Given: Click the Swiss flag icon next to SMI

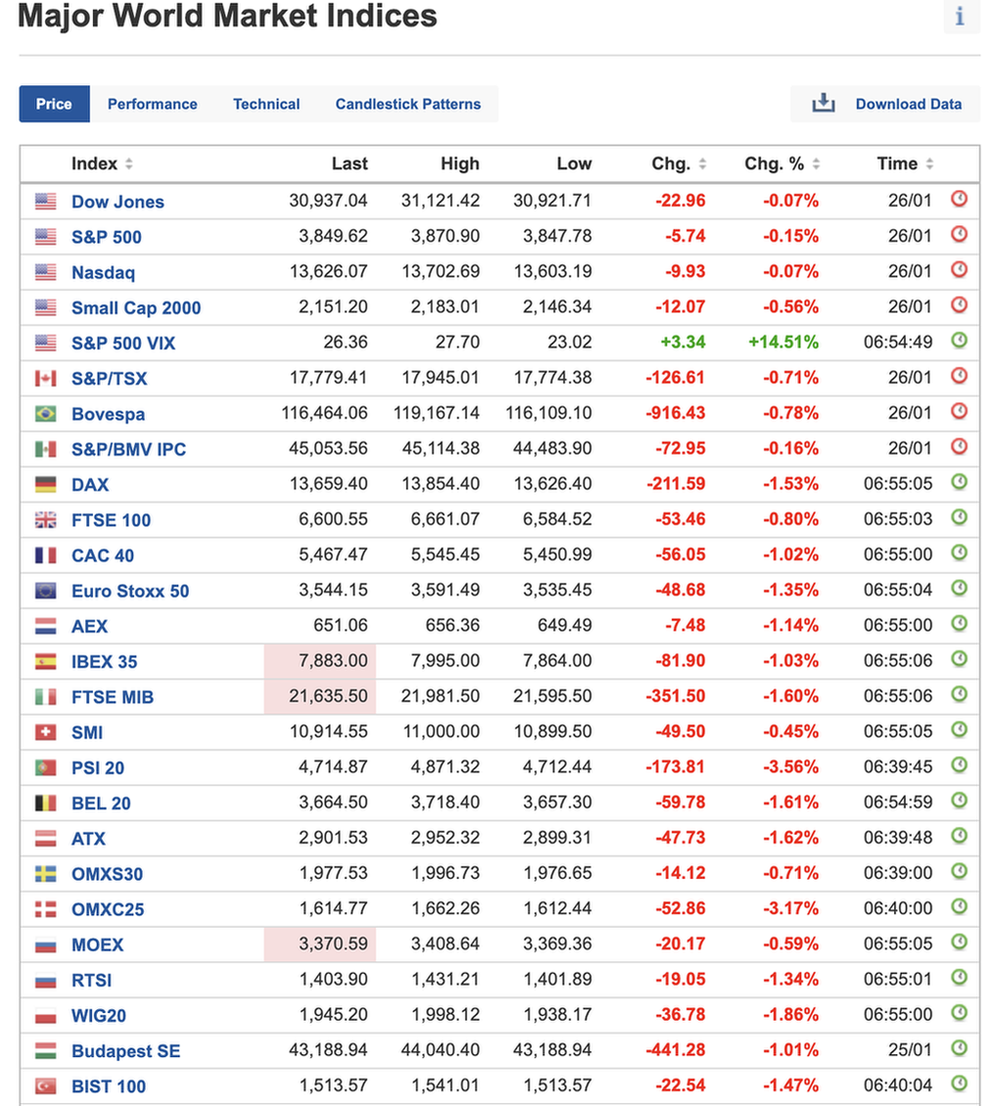Looking at the screenshot, I should (x=46, y=732).
